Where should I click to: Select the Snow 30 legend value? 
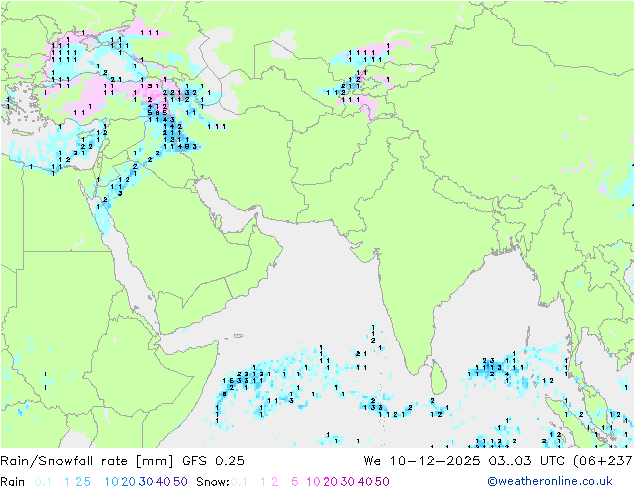(x=348, y=482)
